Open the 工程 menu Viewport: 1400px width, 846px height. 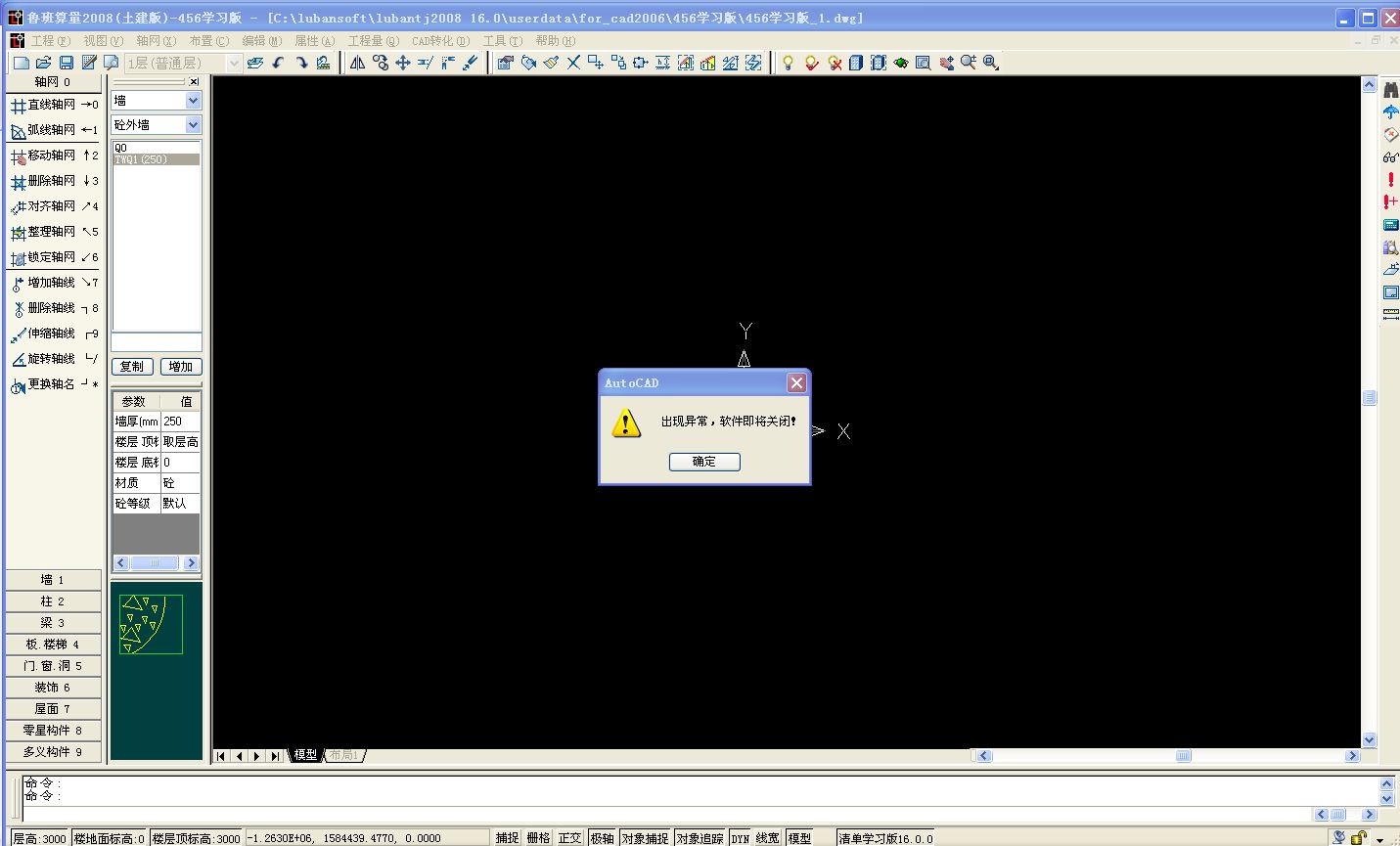click(51, 41)
